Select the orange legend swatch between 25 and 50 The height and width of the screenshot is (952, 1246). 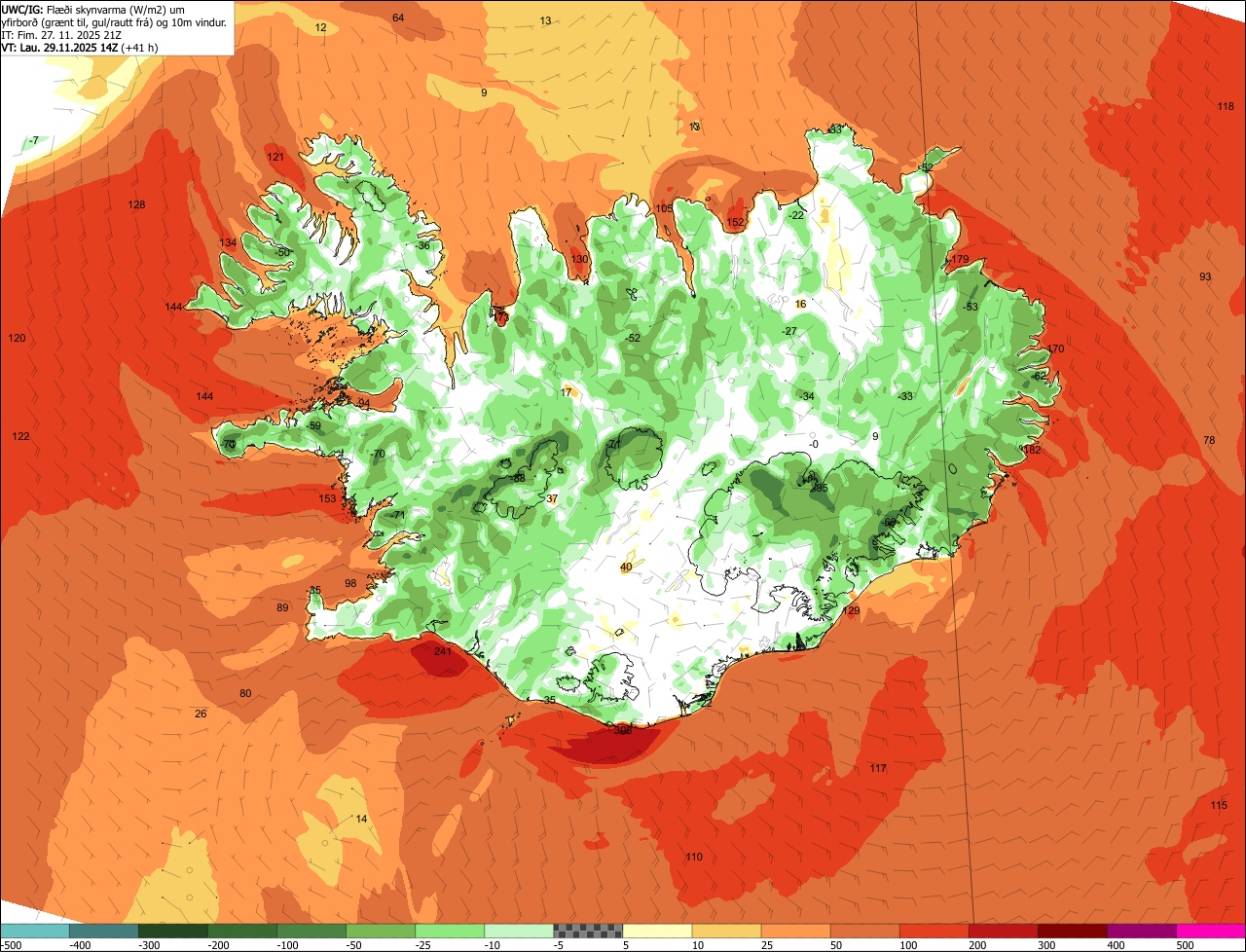coord(796,931)
